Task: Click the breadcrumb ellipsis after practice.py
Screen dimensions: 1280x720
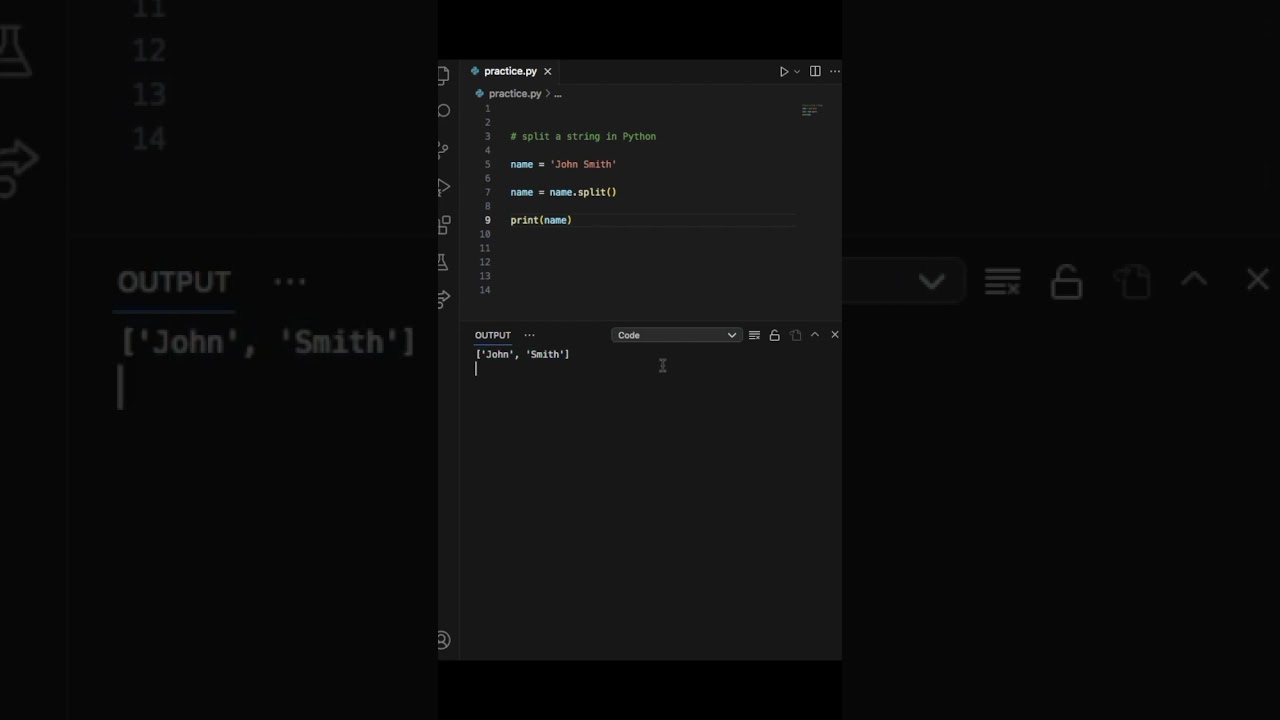Action: [558, 93]
